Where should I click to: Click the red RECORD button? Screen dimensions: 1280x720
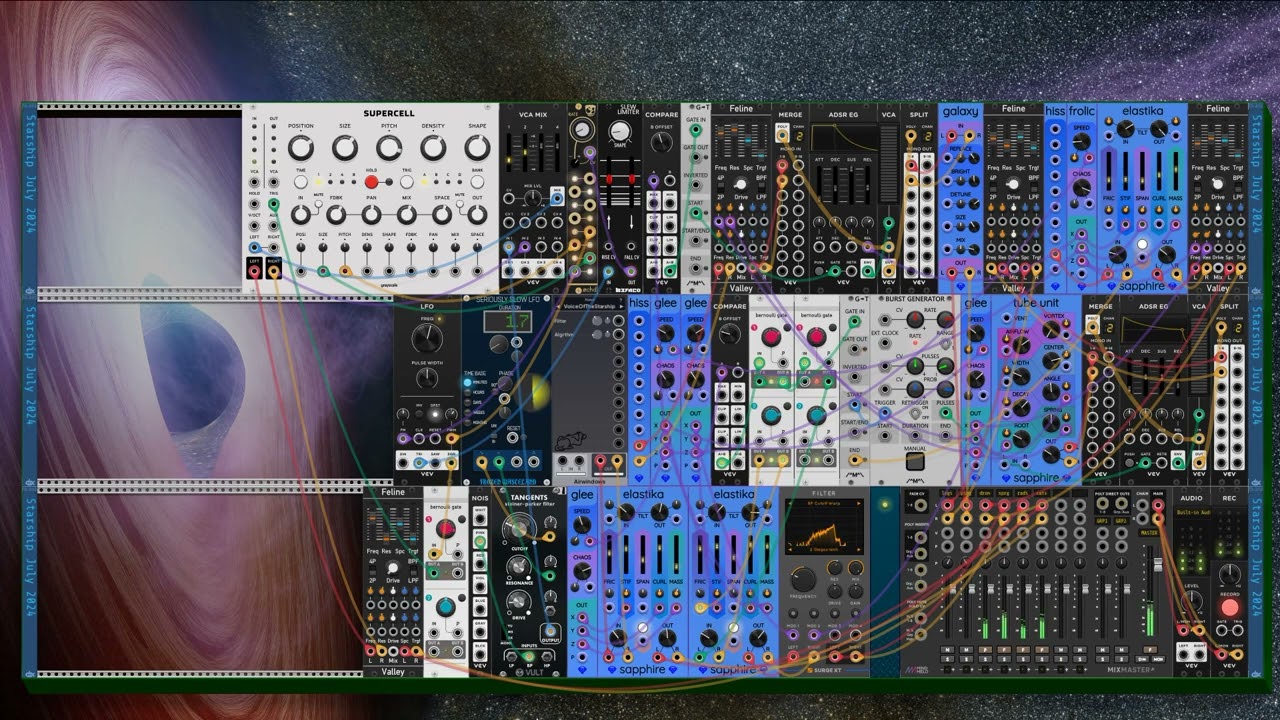(1230, 607)
